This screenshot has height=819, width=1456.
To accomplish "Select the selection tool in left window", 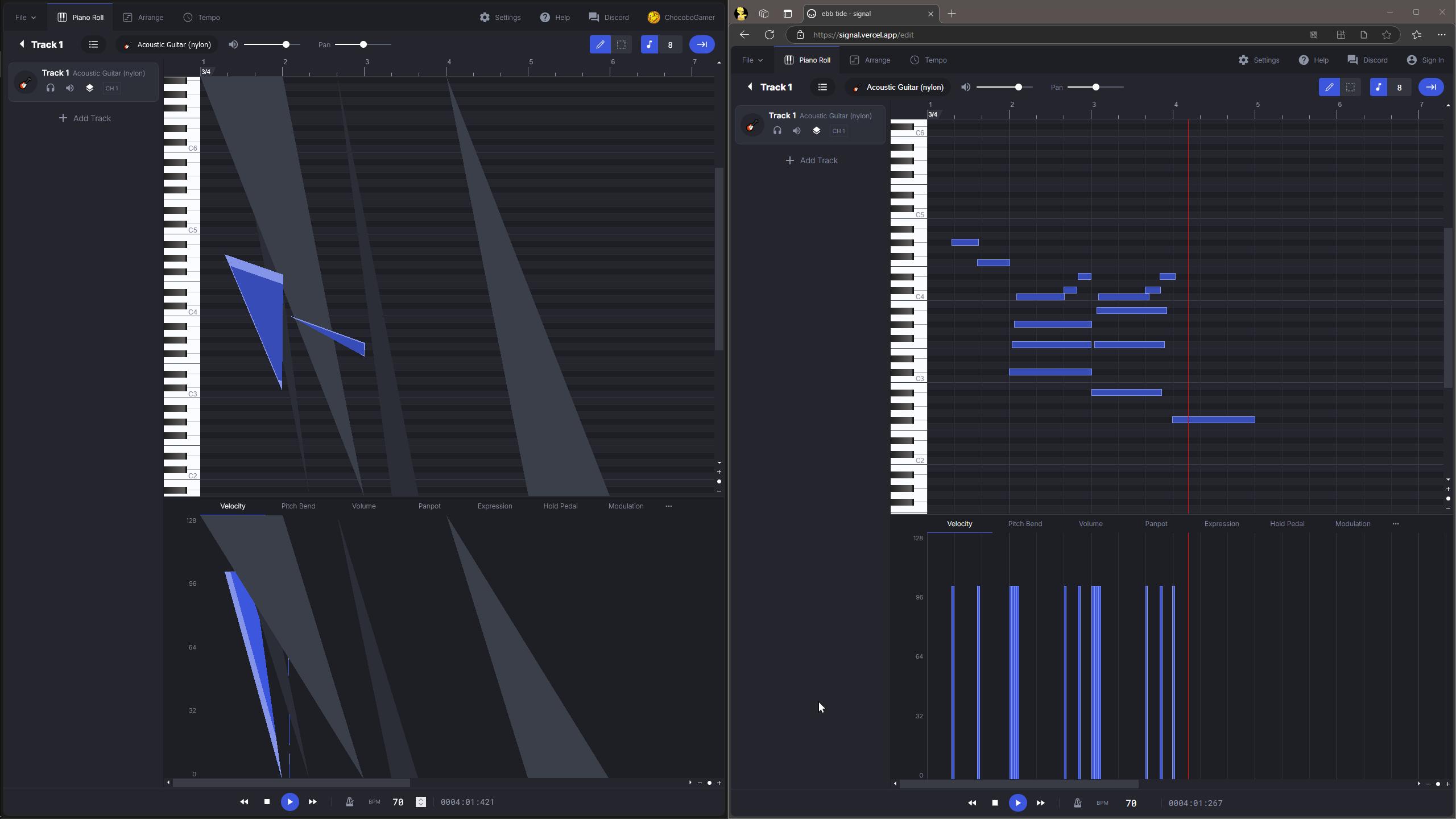I will 621,44.
